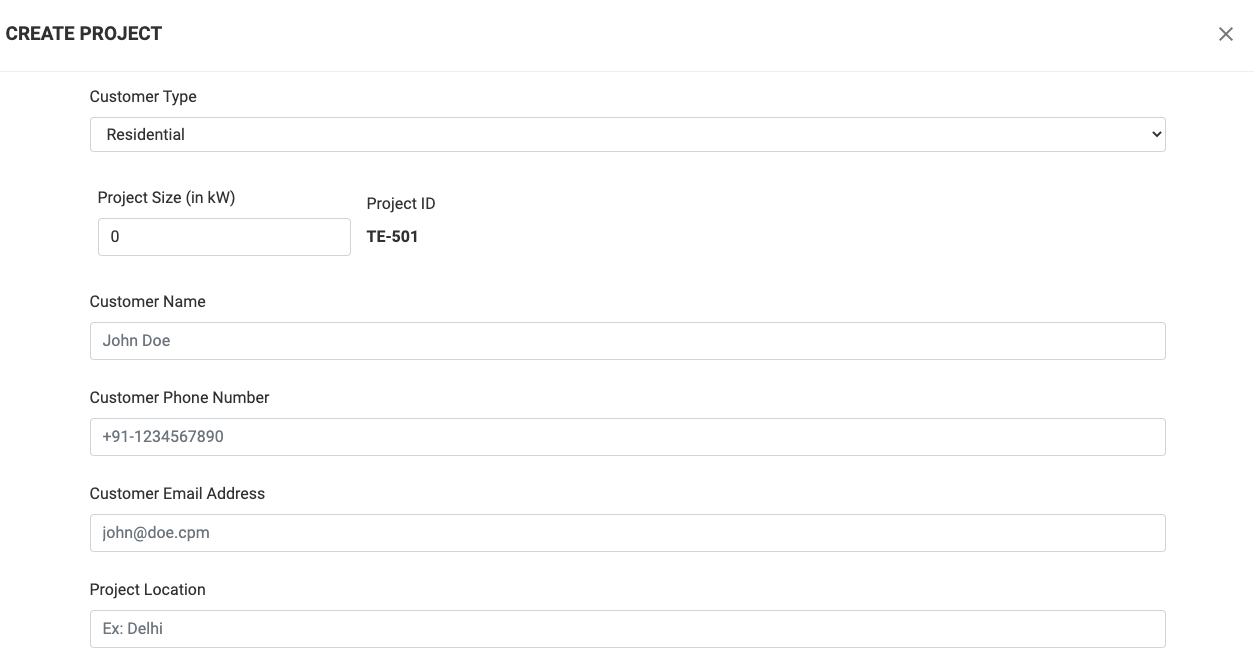Screen dimensions: 1254x662
Task: Click the 'Project Location' label
Action: click(x=147, y=590)
